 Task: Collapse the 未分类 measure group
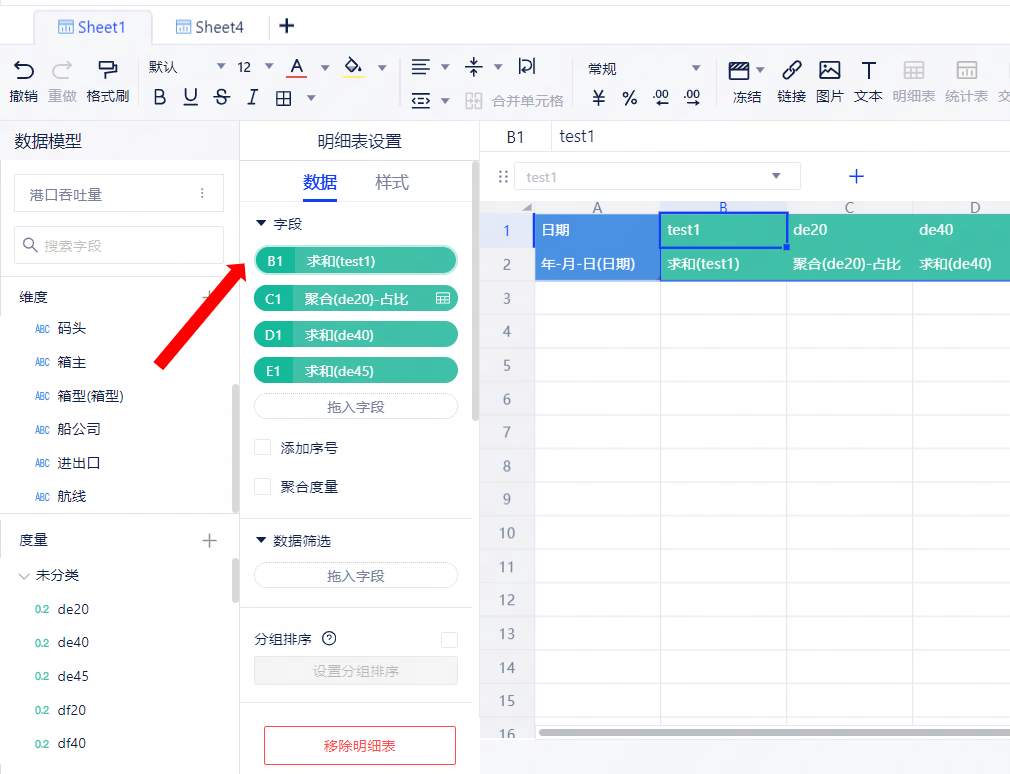pyautogui.click(x=25, y=576)
